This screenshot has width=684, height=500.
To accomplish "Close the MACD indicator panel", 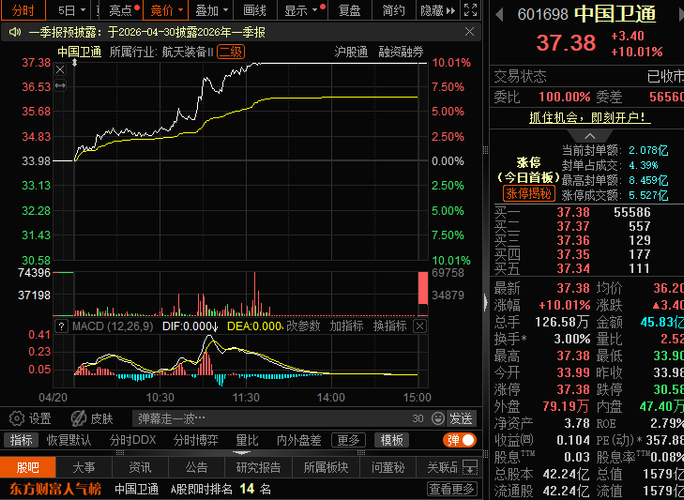I will pos(420,326).
